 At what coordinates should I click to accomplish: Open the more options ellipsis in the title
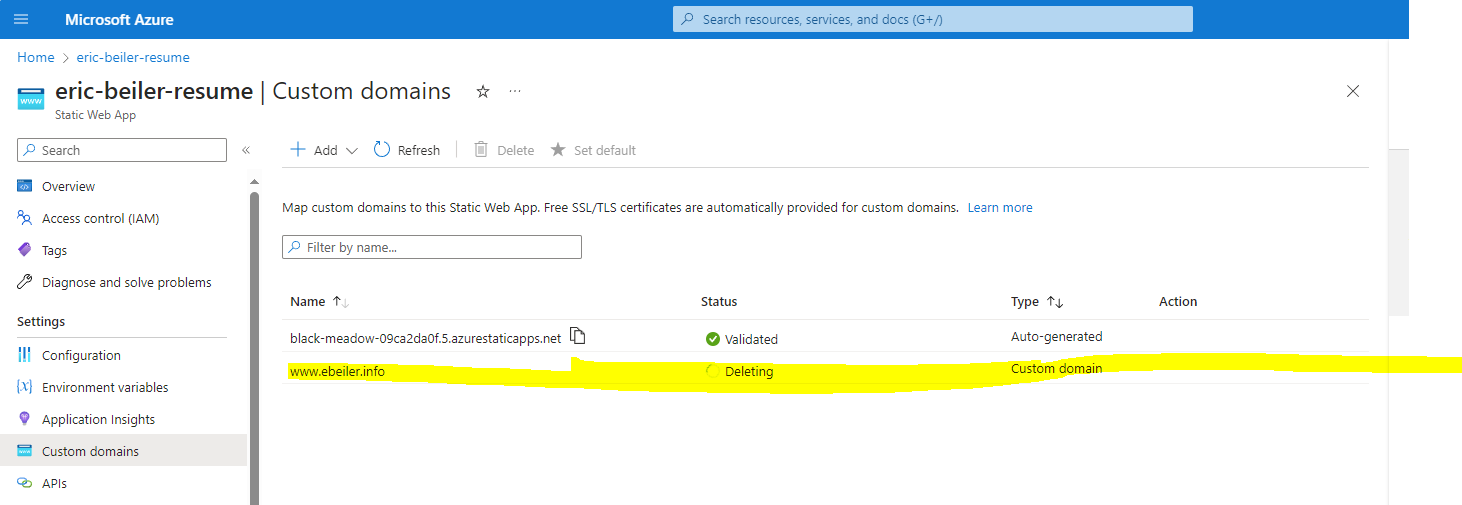(515, 91)
